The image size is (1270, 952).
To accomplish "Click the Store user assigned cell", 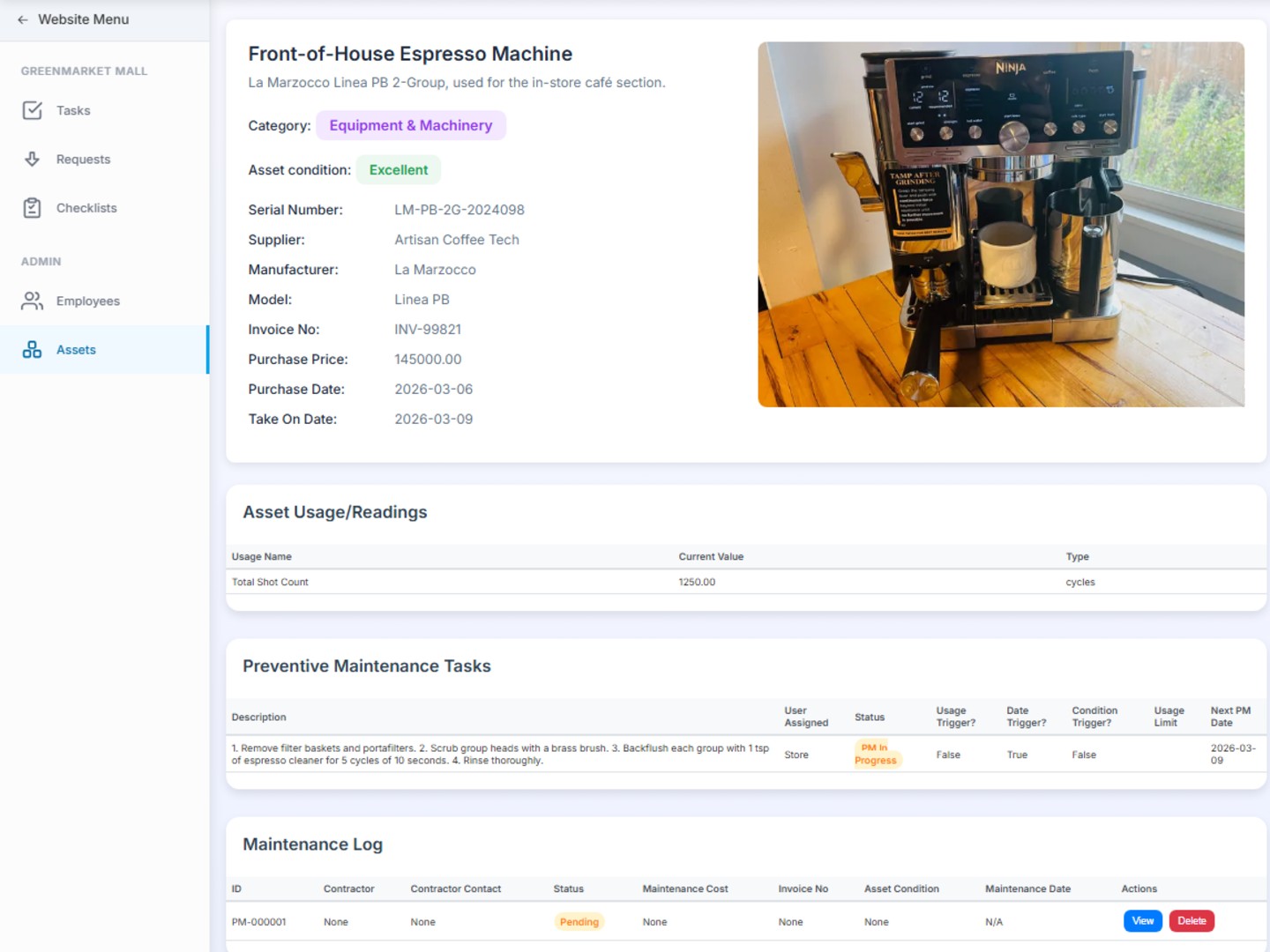I will (x=796, y=755).
